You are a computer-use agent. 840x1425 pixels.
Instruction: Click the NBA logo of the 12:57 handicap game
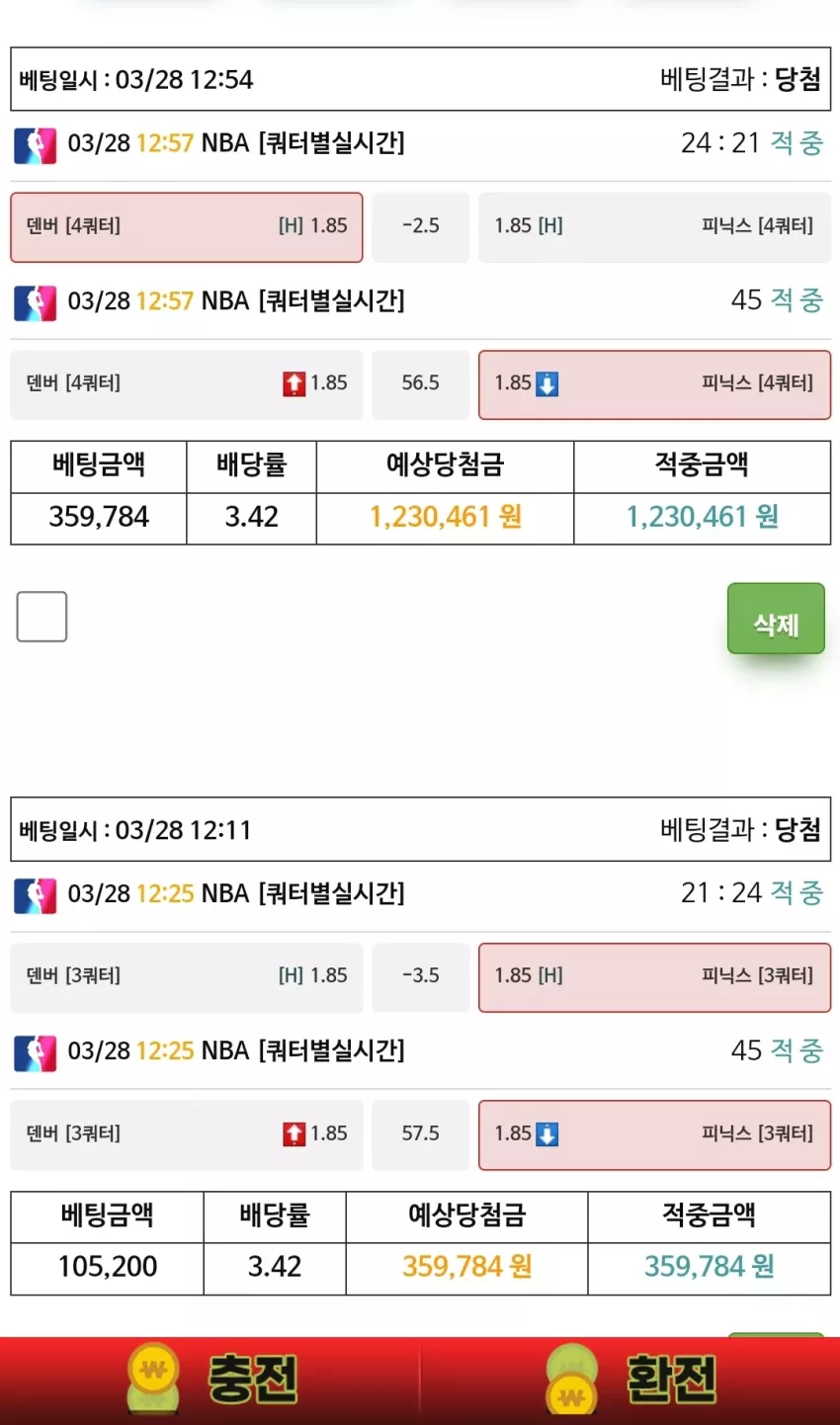(35, 144)
